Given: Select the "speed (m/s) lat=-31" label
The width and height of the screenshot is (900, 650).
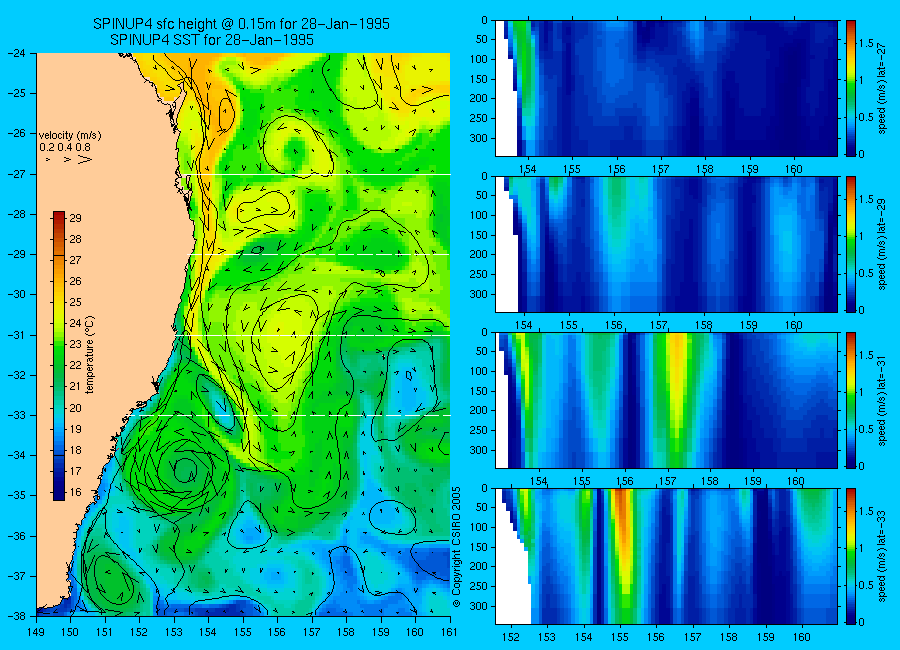Looking at the screenshot, I should [x=882, y=401].
